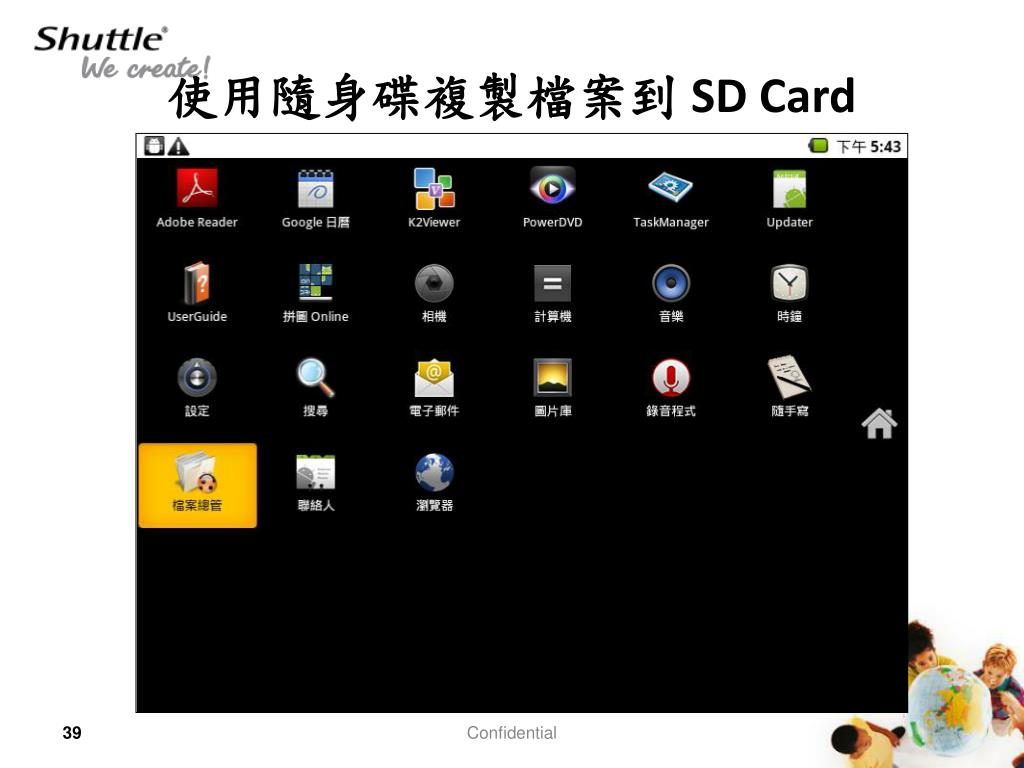
Task: Open the 搜尋 search app
Action: coord(315,387)
